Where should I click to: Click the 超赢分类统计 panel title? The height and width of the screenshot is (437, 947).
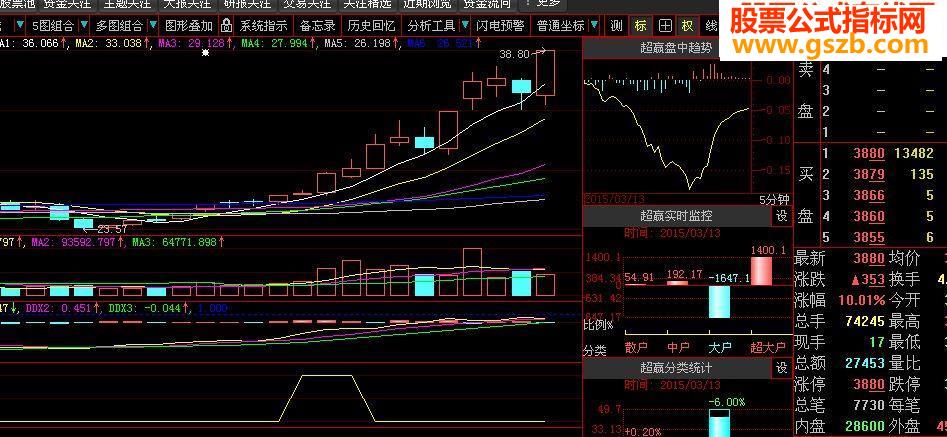(676, 367)
